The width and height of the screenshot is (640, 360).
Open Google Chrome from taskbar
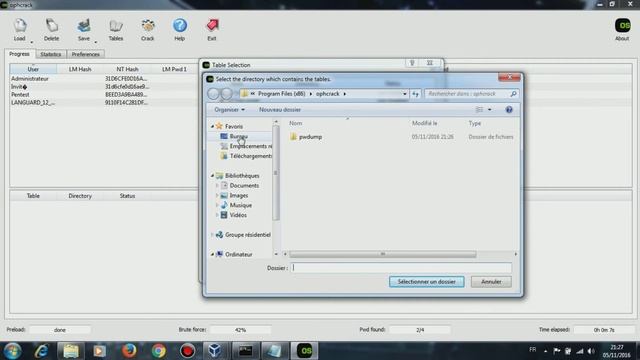[158, 351]
